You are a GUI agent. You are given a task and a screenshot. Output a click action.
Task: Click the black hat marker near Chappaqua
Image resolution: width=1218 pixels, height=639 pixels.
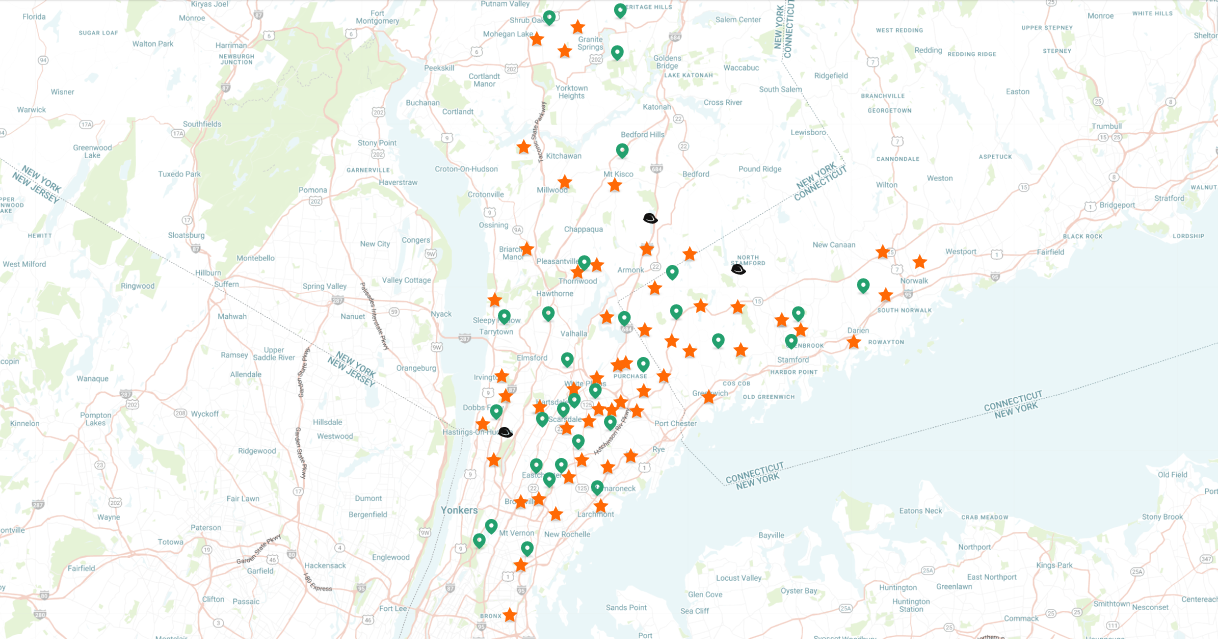[x=650, y=218]
